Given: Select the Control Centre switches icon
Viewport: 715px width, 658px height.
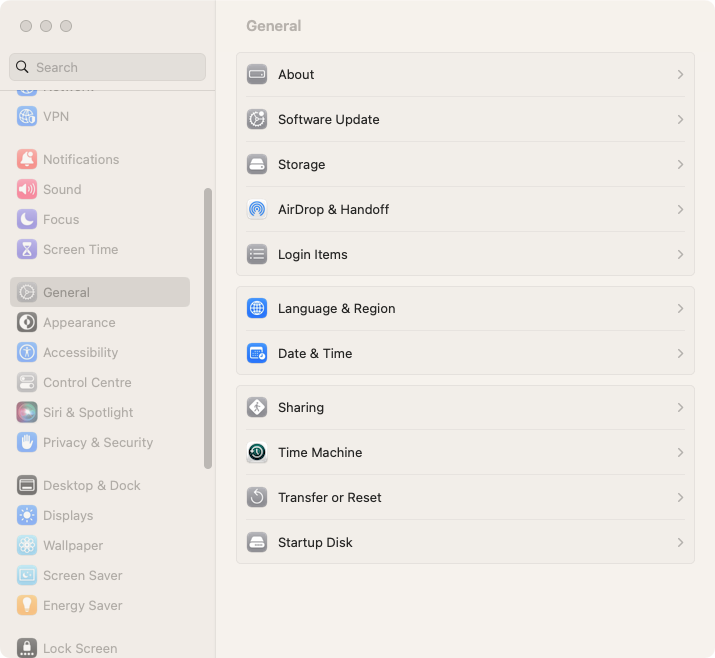Looking at the screenshot, I should click(x=27, y=382).
